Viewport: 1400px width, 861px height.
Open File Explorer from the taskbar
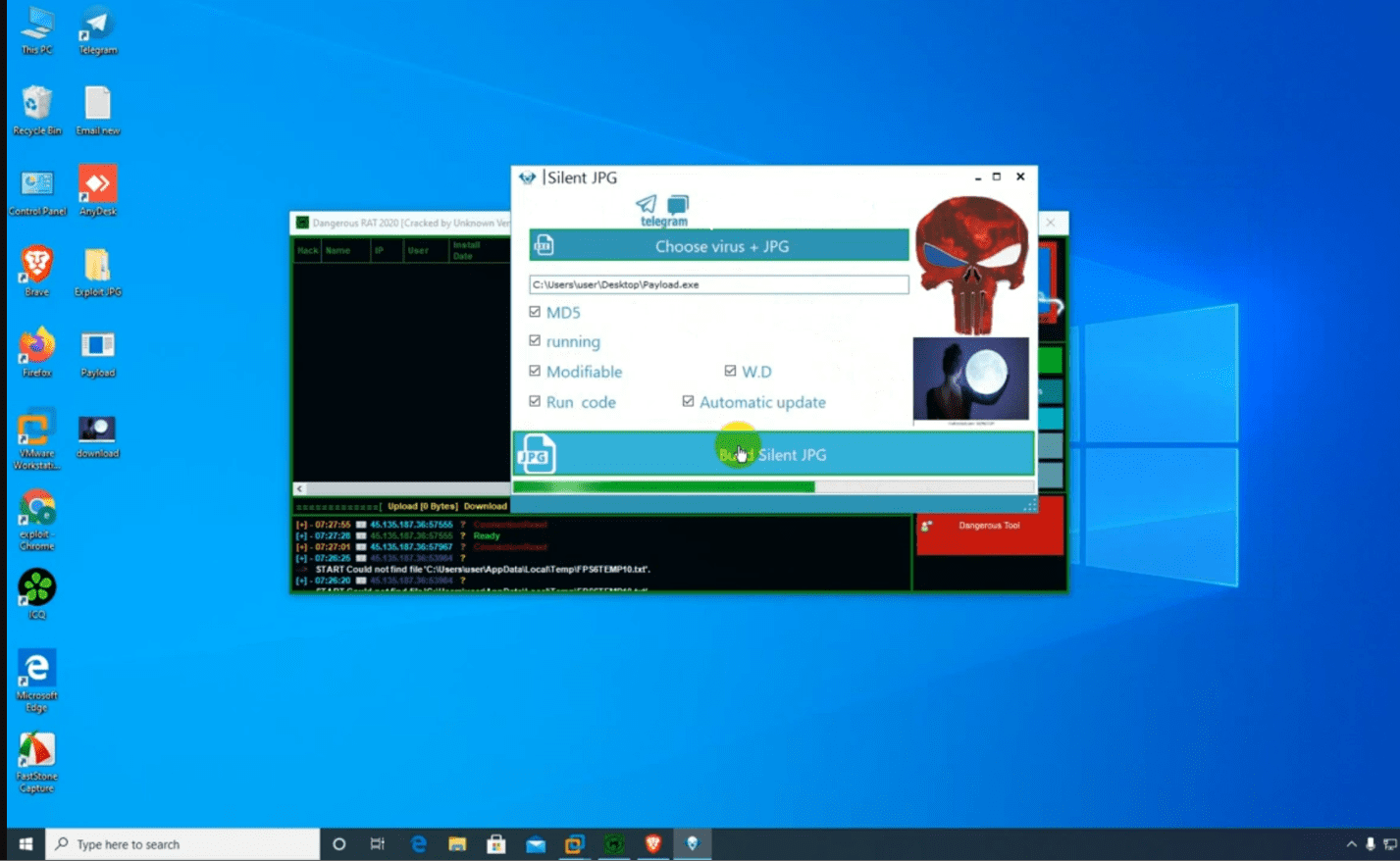click(457, 844)
